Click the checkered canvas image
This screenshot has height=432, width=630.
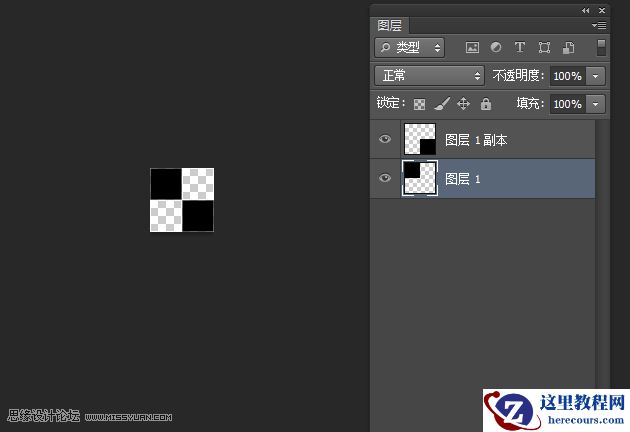click(182, 200)
